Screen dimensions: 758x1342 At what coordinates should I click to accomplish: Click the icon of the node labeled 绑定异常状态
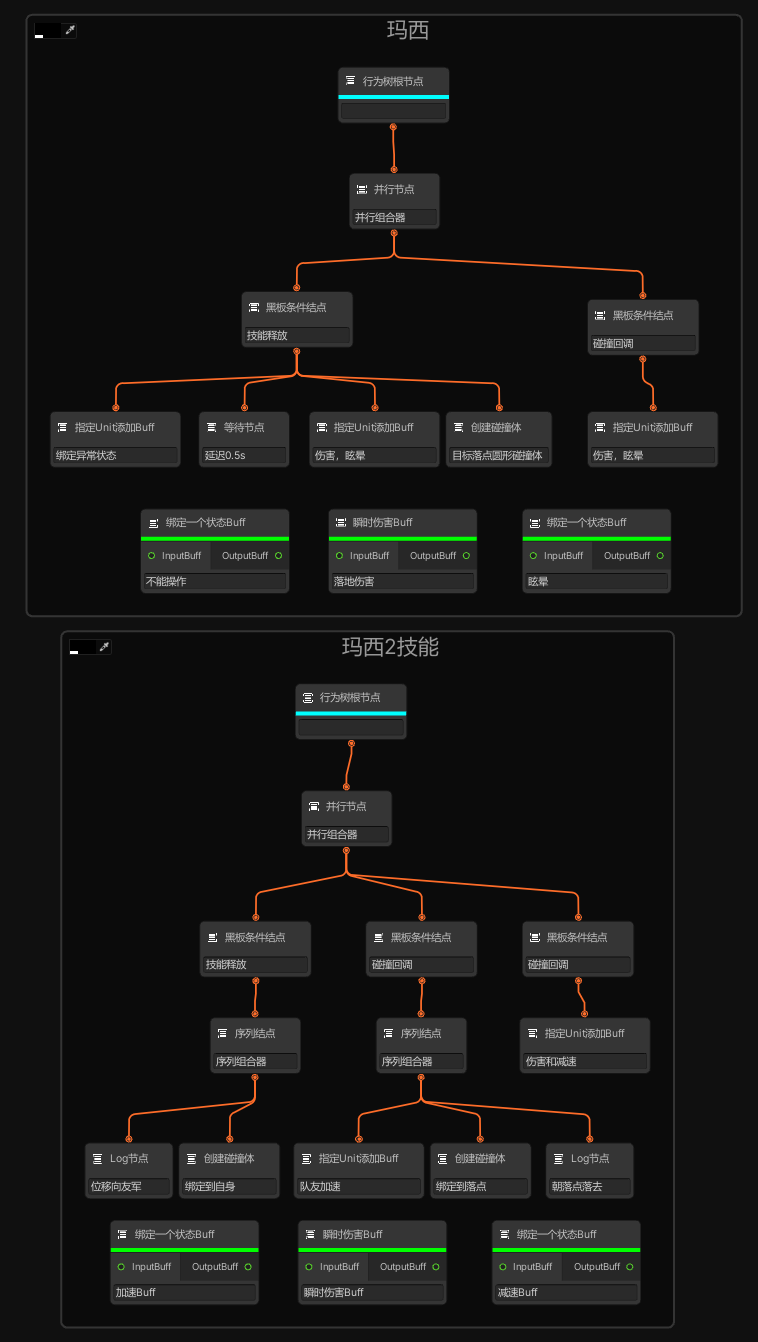[62, 427]
